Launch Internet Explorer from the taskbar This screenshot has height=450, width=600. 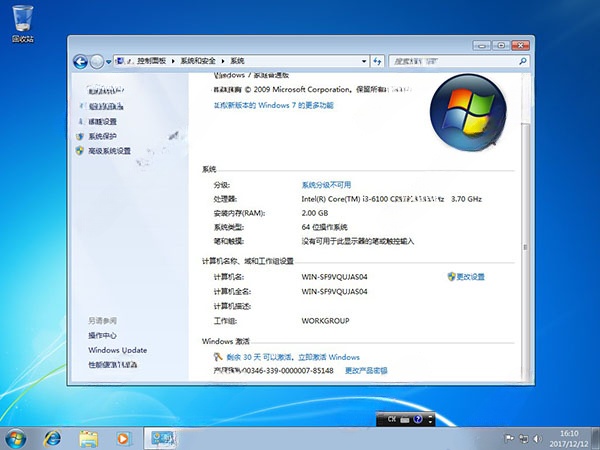(52, 437)
